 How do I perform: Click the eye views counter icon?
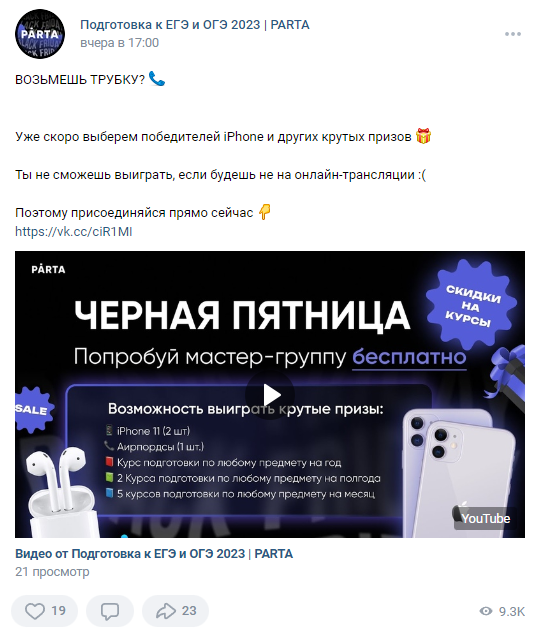click(x=486, y=611)
